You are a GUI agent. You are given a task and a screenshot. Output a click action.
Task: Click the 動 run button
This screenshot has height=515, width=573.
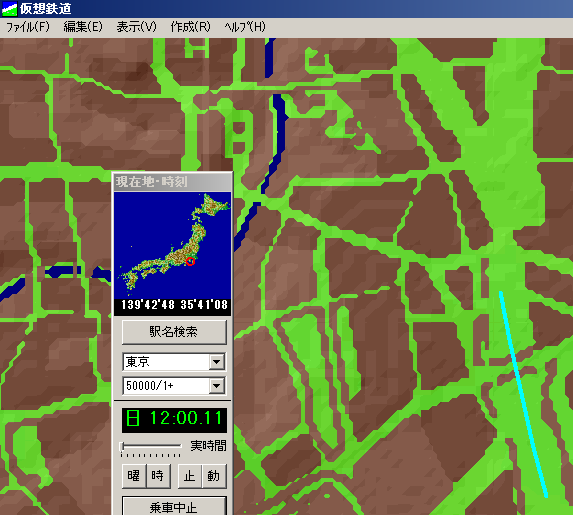point(214,476)
